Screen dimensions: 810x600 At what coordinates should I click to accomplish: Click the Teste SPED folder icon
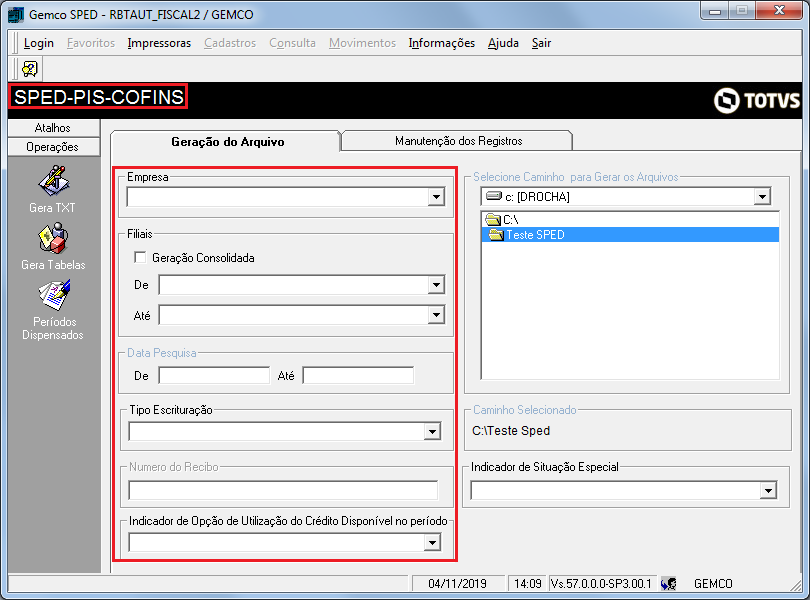[496, 235]
